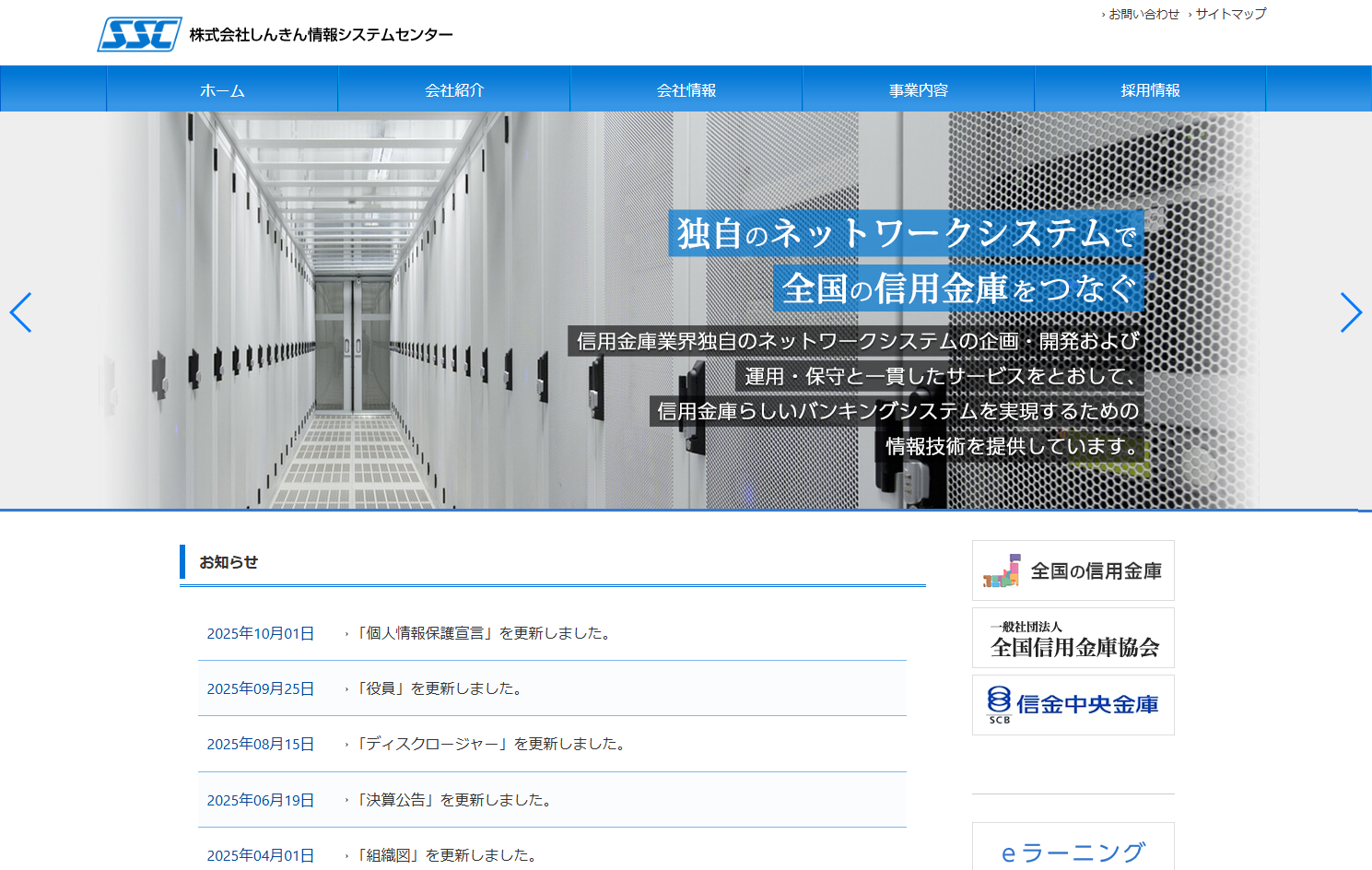Click the ディスクロージャー news entry

tap(488, 744)
